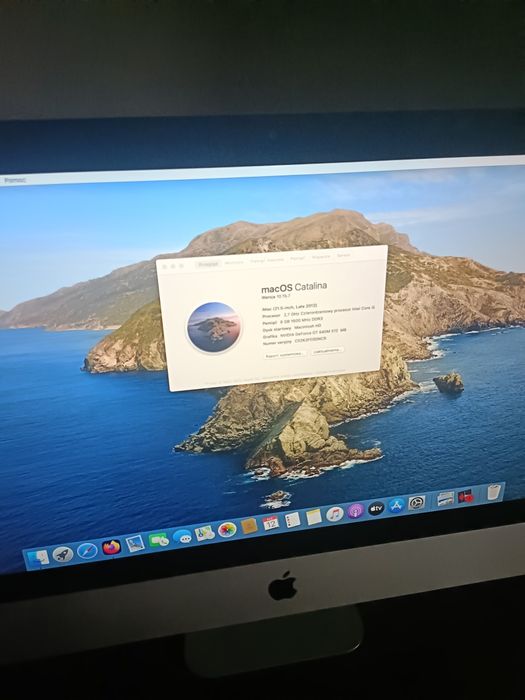Open Contacts brown book icon

tap(249, 526)
